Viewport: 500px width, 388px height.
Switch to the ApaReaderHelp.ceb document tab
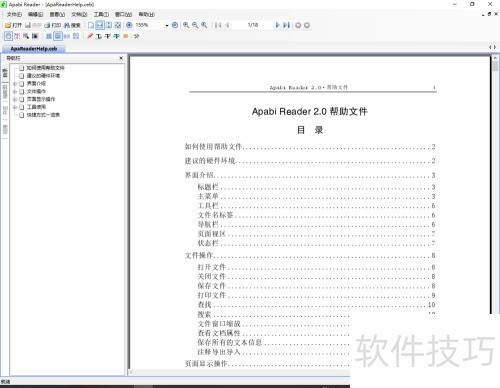[34, 49]
